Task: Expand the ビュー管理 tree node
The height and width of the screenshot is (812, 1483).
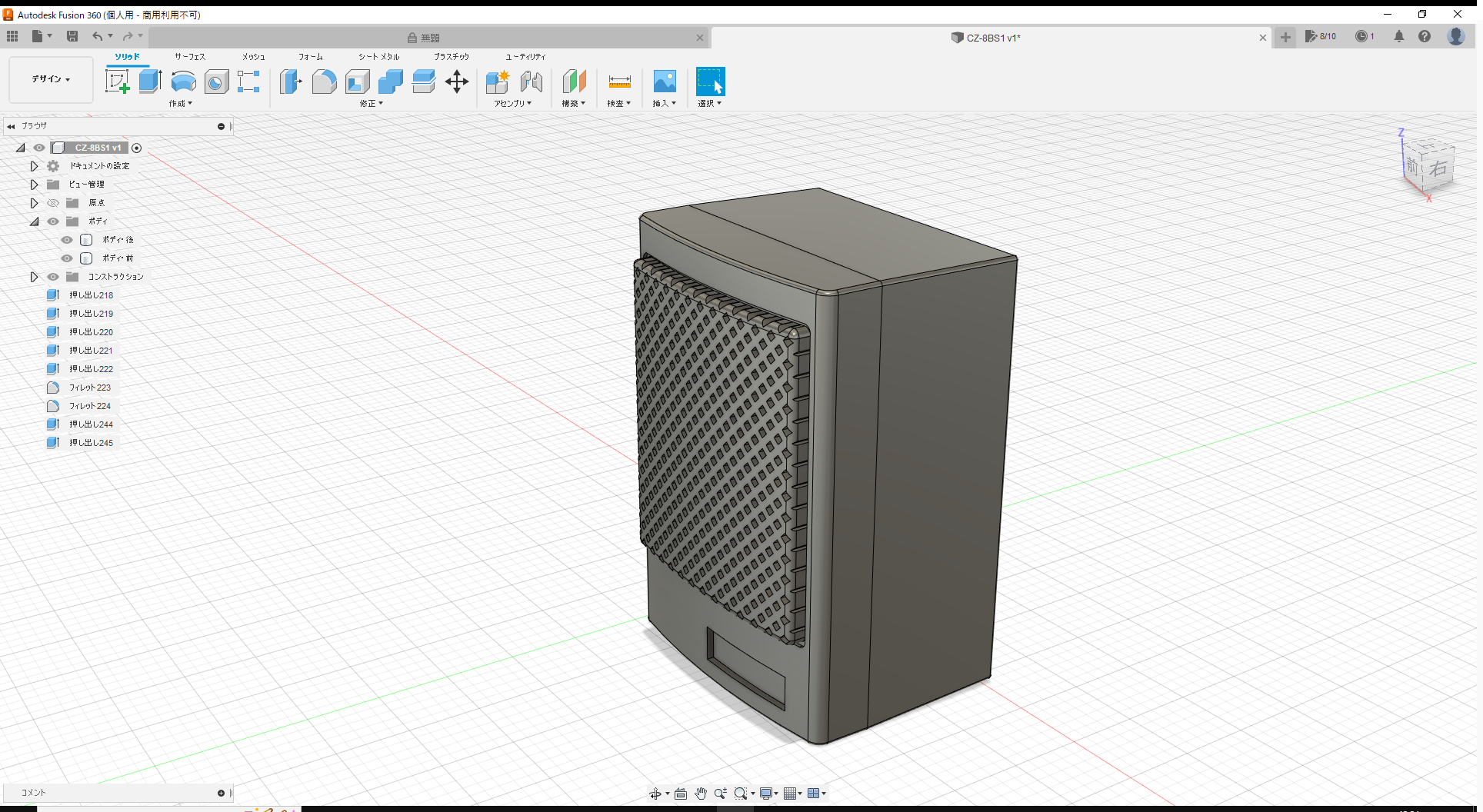Action: (x=34, y=184)
